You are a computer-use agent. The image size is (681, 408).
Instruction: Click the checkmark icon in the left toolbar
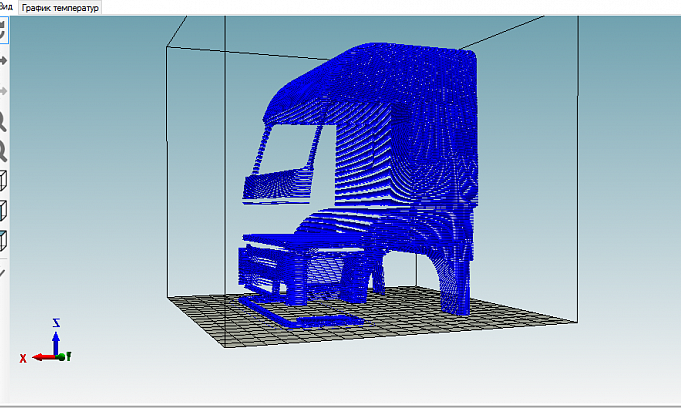(x=2, y=273)
